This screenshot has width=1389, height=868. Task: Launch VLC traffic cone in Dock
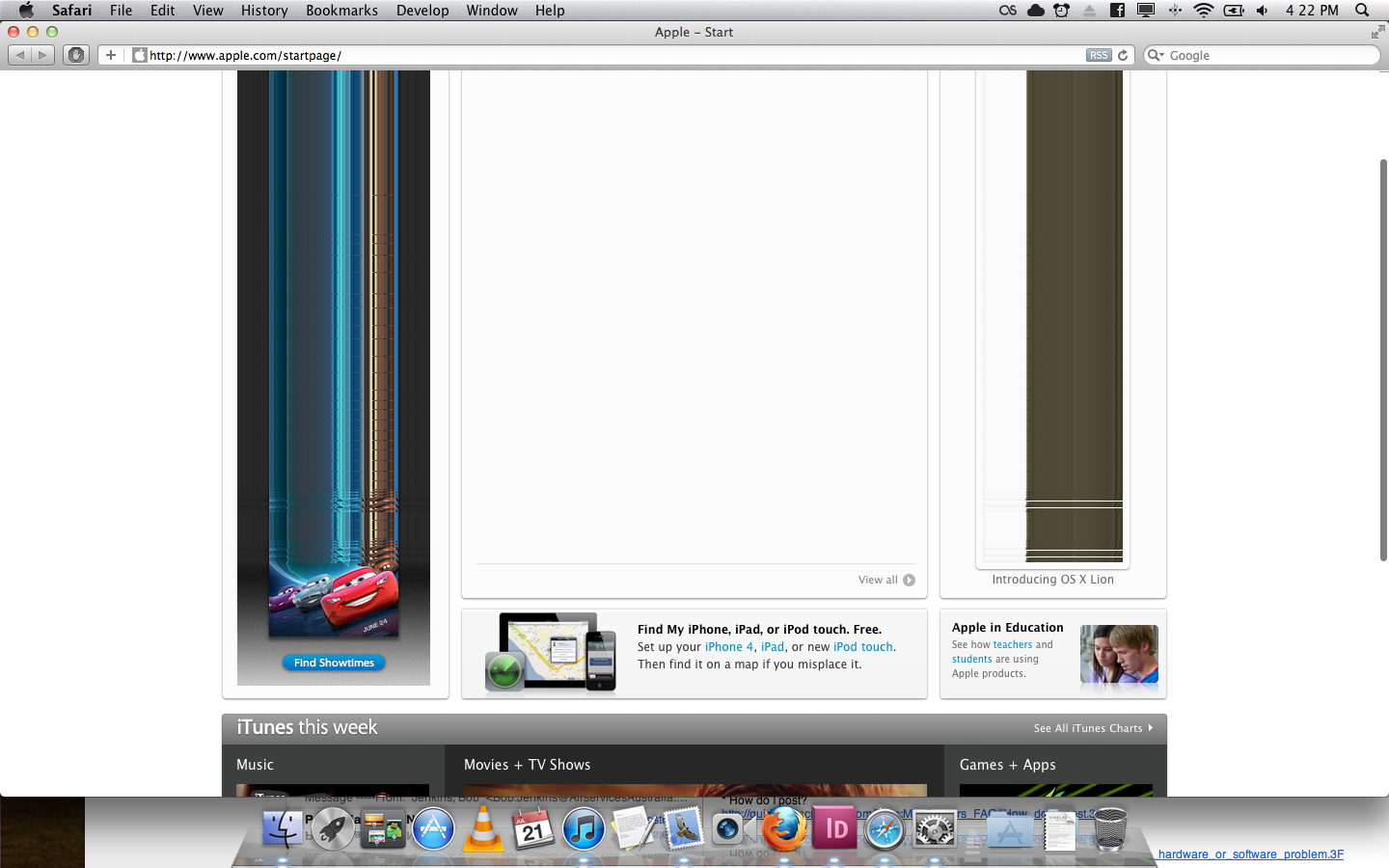point(483,828)
